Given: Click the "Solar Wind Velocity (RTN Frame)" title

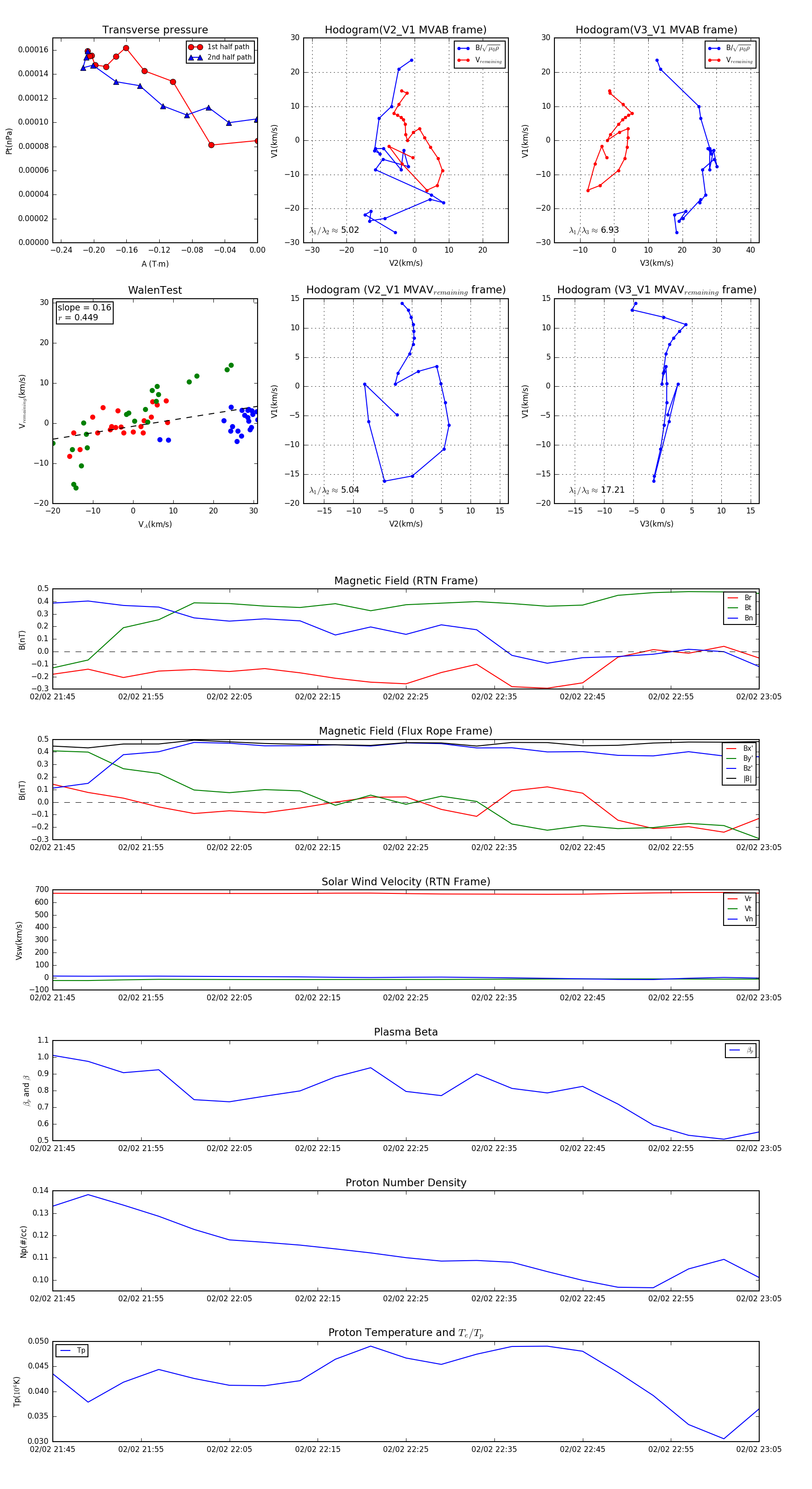Looking at the screenshot, I should tap(406, 882).
